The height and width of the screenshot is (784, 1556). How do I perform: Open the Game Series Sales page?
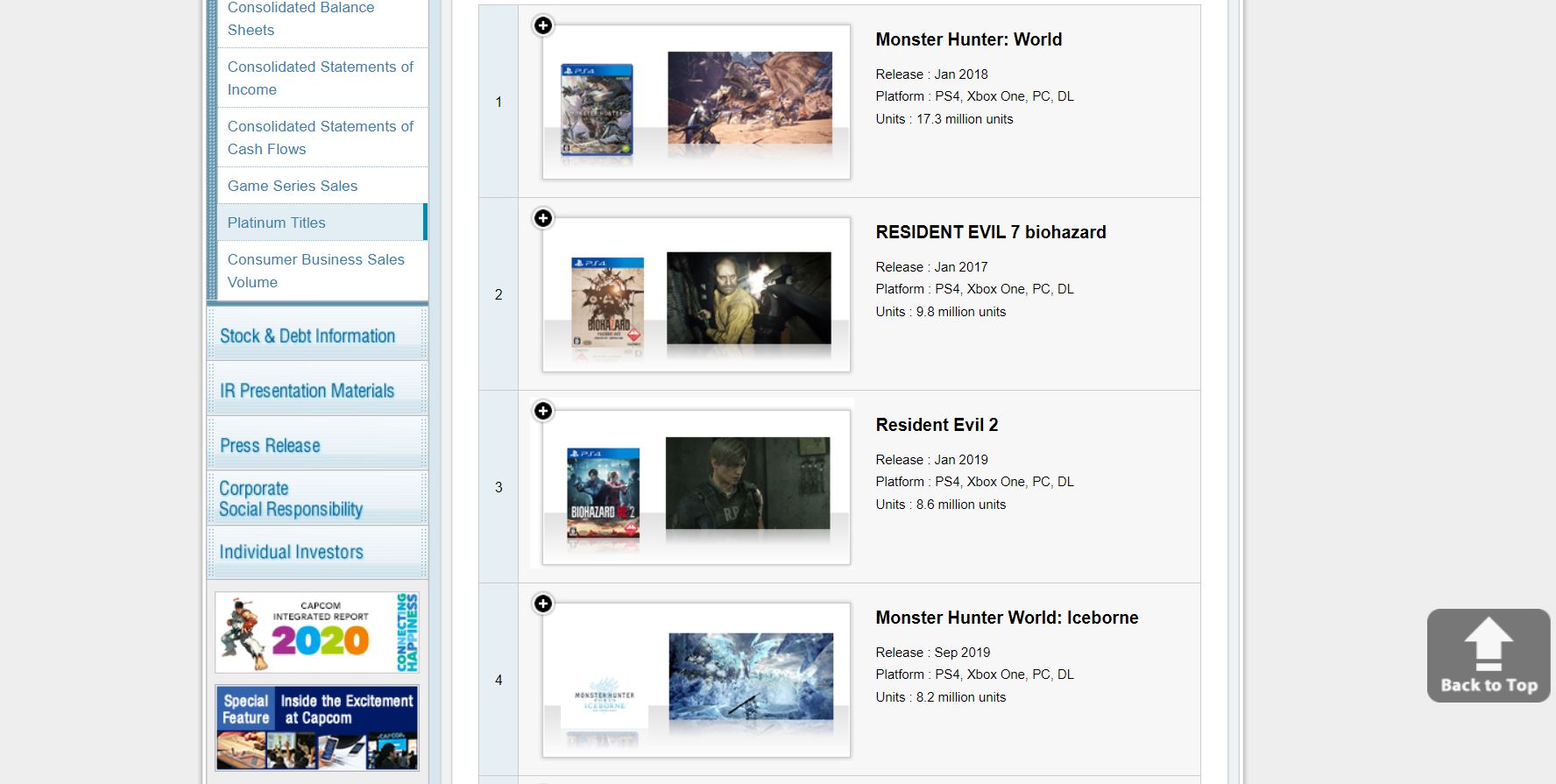pyautogui.click(x=293, y=186)
